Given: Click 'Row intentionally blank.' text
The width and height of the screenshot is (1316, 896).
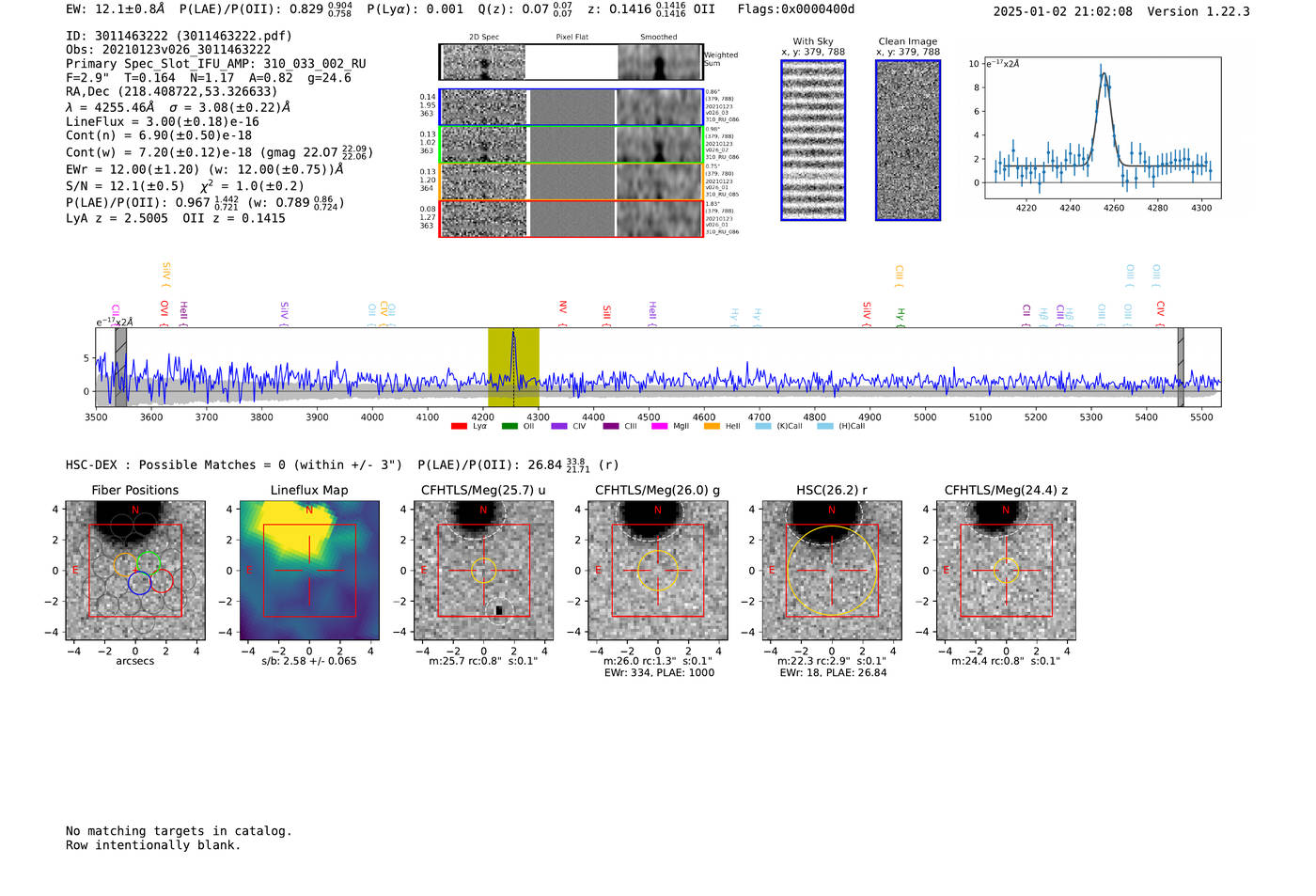Looking at the screenshot, I should click(x=153, y=845).
